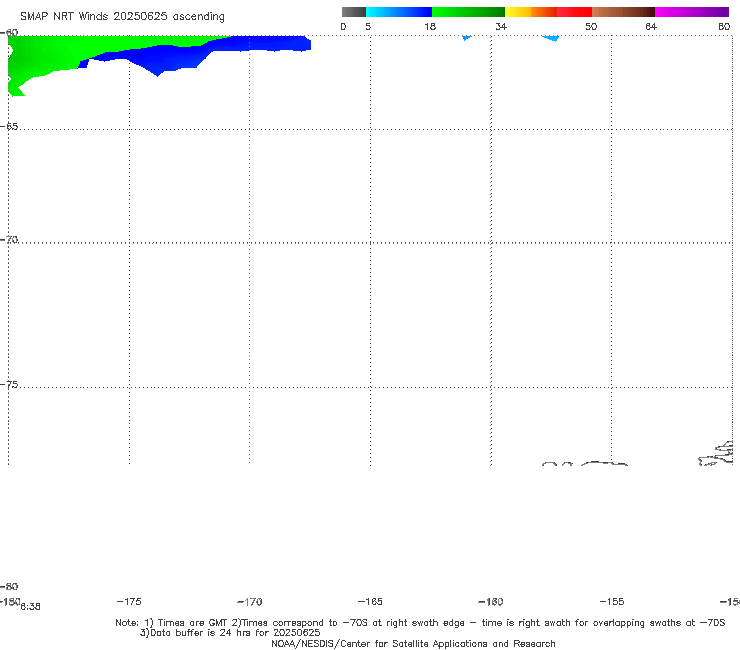
Task: Click the longitude label '-155'
Action: tap(612, 601)
